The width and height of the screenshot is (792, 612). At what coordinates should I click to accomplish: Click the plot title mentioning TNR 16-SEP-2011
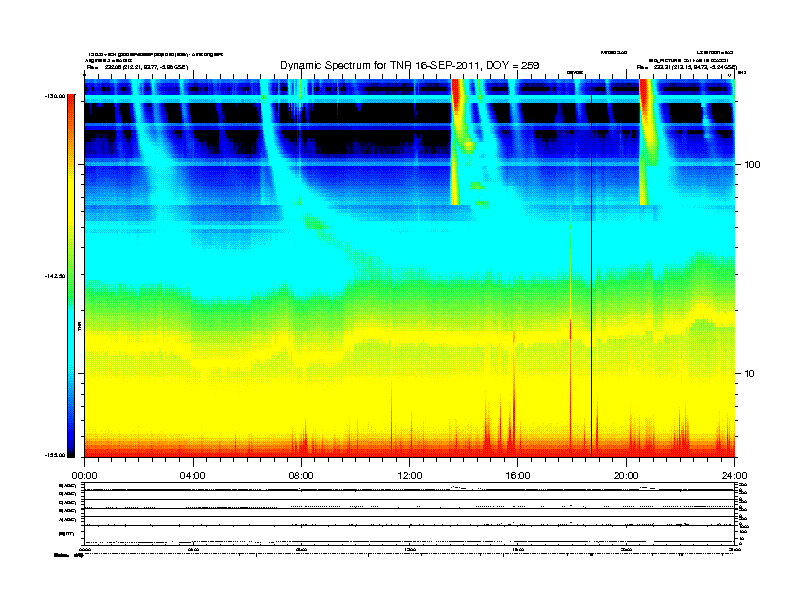(410, 65)
